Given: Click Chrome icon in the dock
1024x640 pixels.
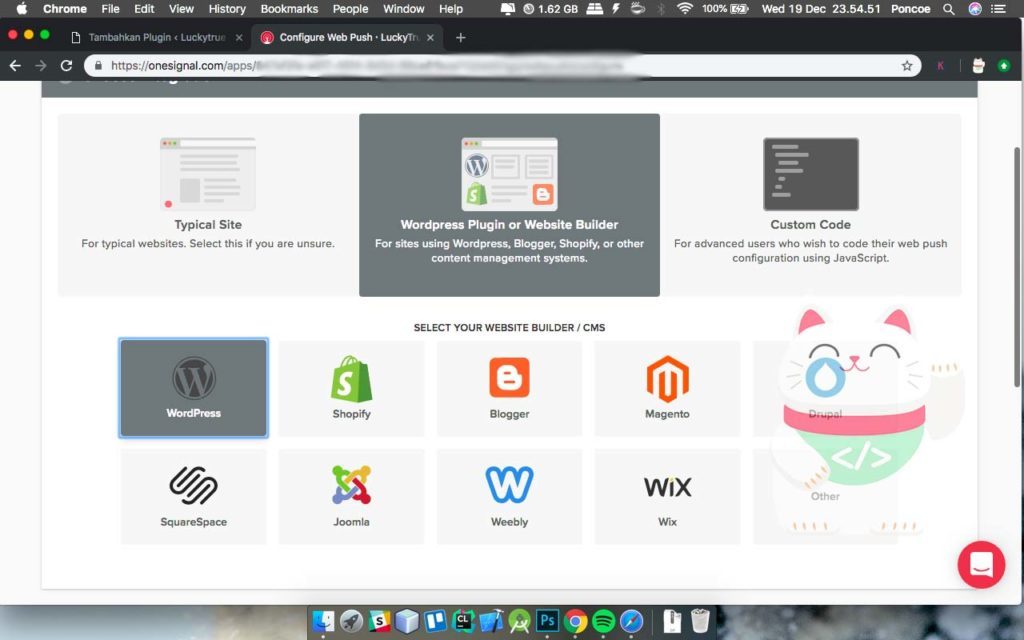Looking at the screenshot, I should click(x=575, y=621).
